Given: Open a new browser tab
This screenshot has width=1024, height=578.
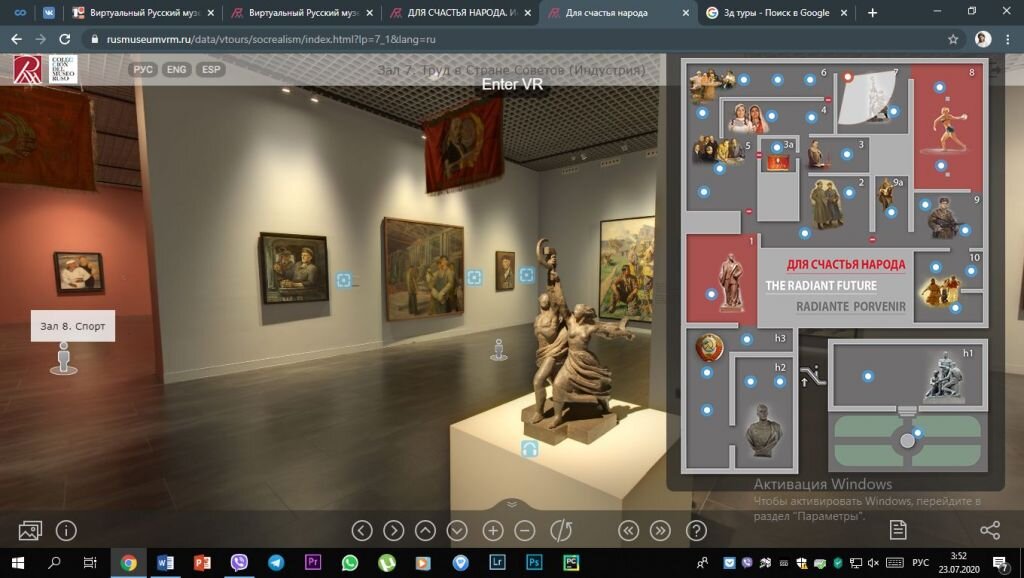Looking at the screenshot, I should [872, 12].
